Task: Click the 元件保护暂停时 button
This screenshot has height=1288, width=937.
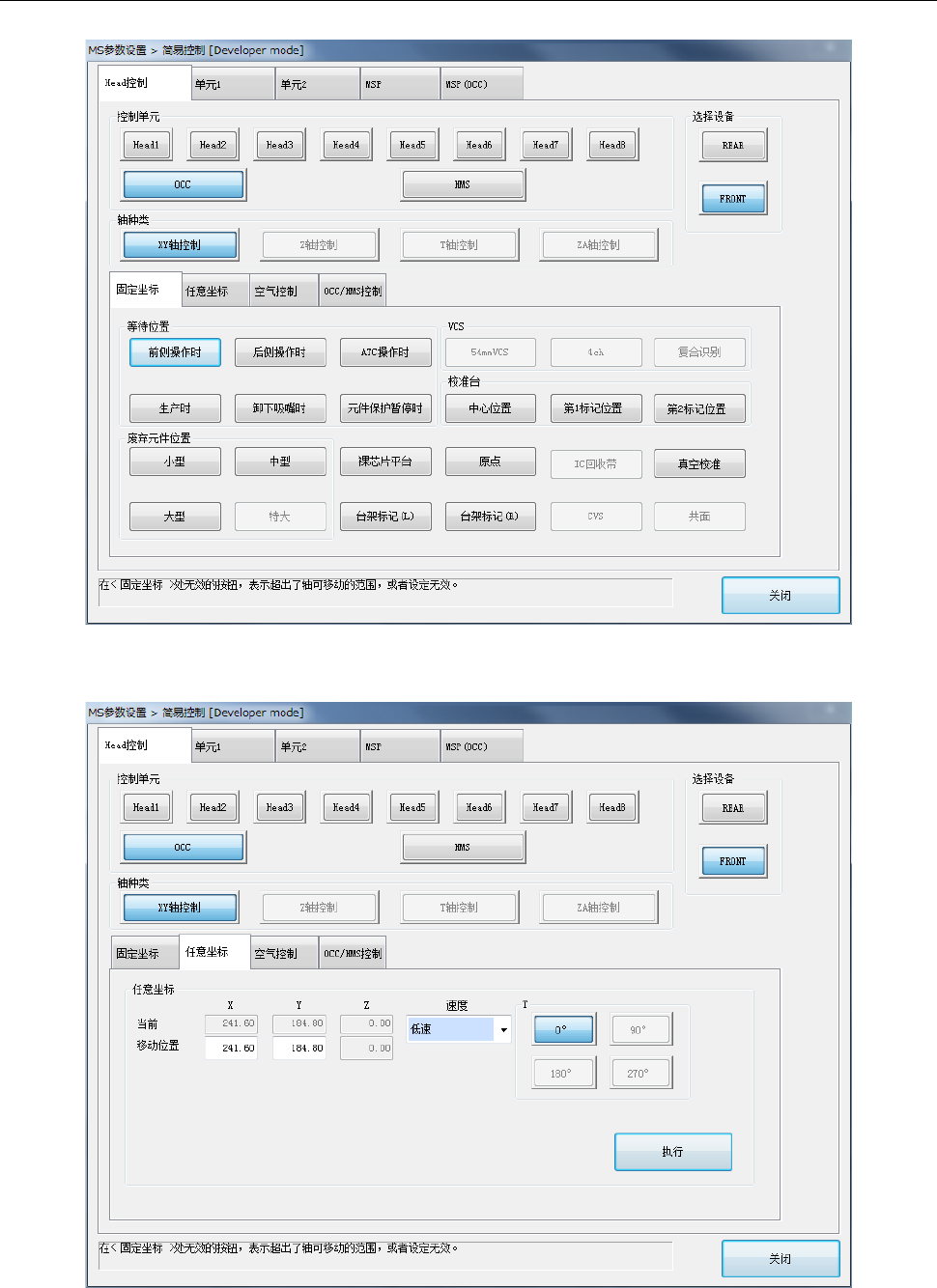Action: pos(385,408)
